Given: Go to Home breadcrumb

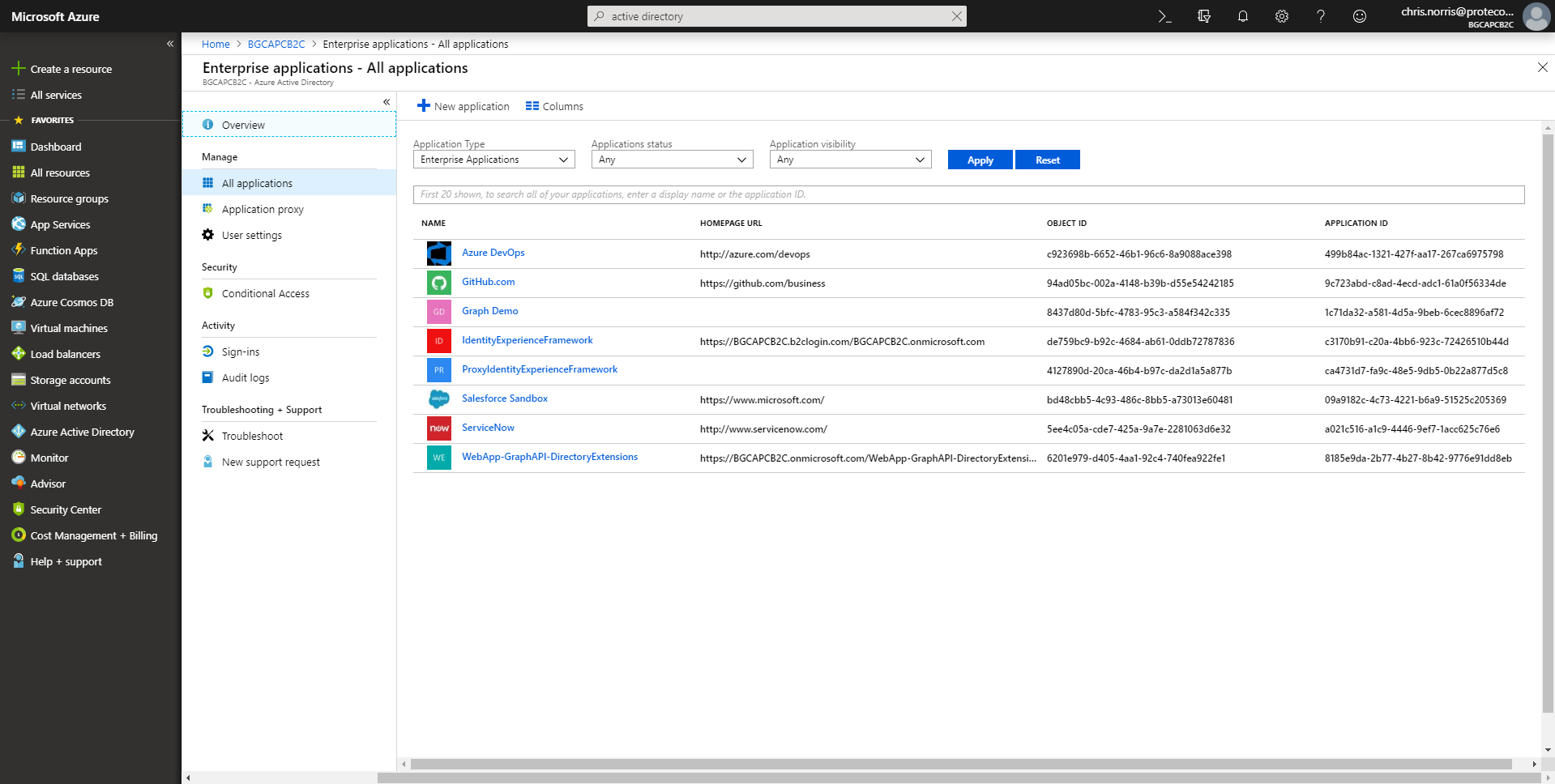Looking at the screenshot, I should [x=216, y=44].
